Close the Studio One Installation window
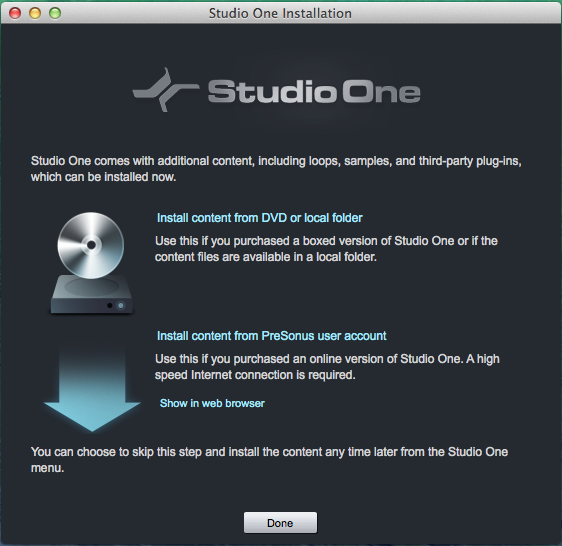Image resolution: width=562 pixels, height=546 pixels. [x=15, y=13]
